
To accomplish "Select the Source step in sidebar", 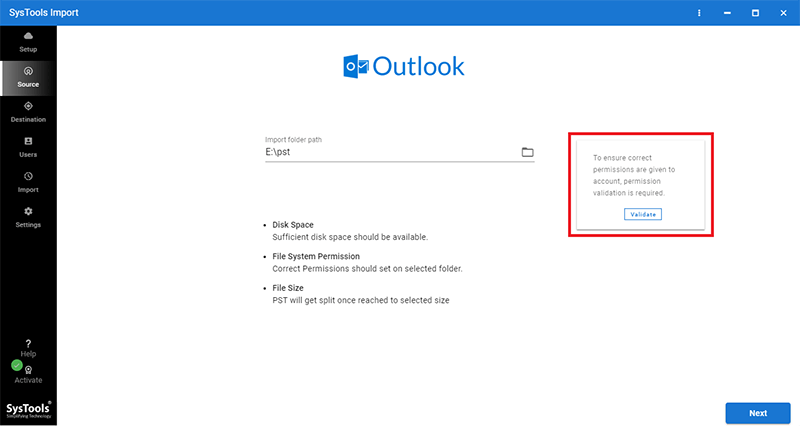I will coord(28,78).
